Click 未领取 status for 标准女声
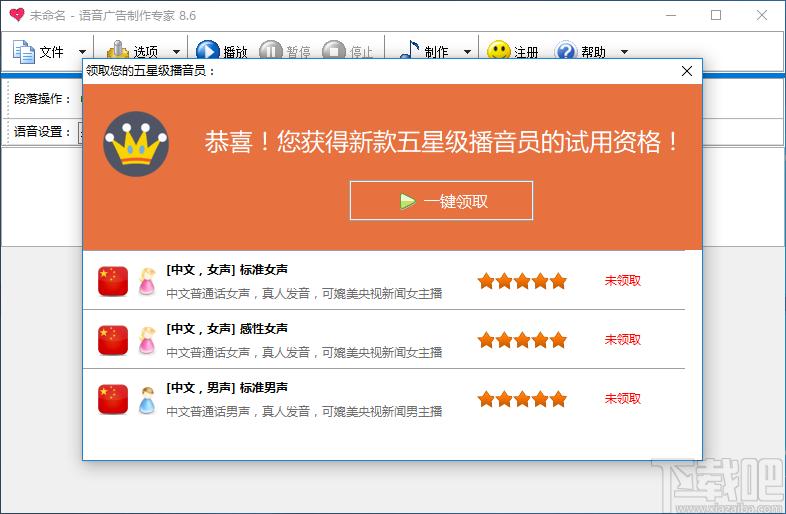 [623, 280]
